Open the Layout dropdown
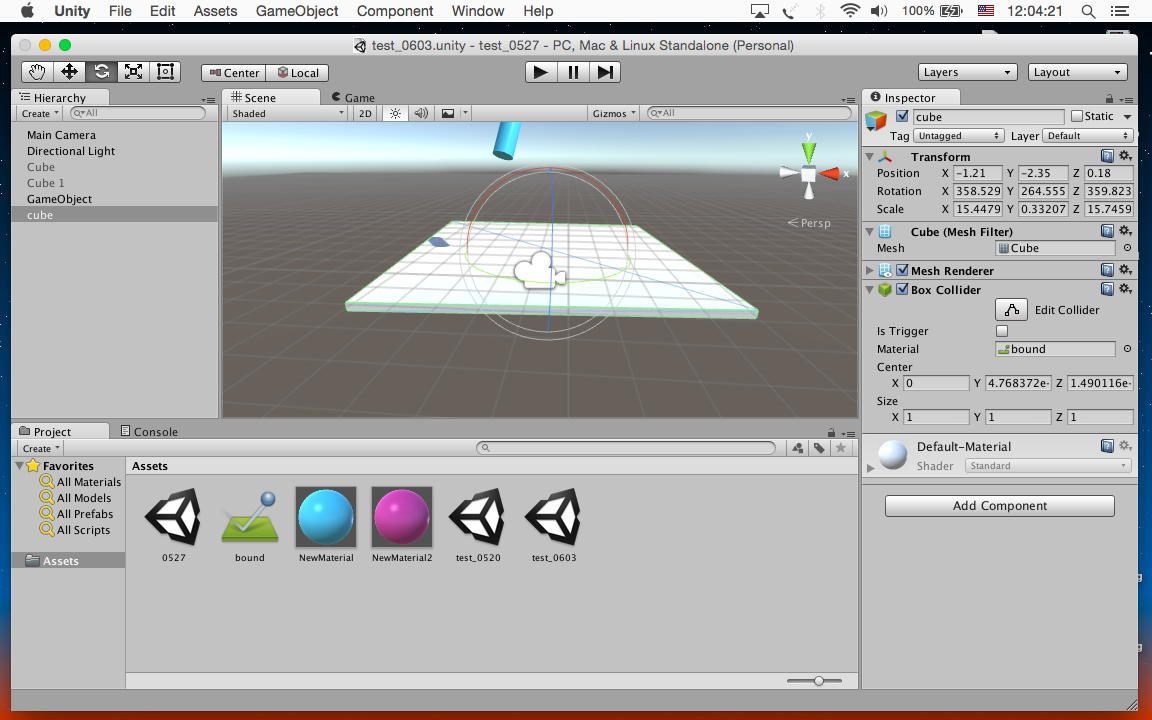The width and height of the screenshot is (1152, 720). [x=1078, y=72]
